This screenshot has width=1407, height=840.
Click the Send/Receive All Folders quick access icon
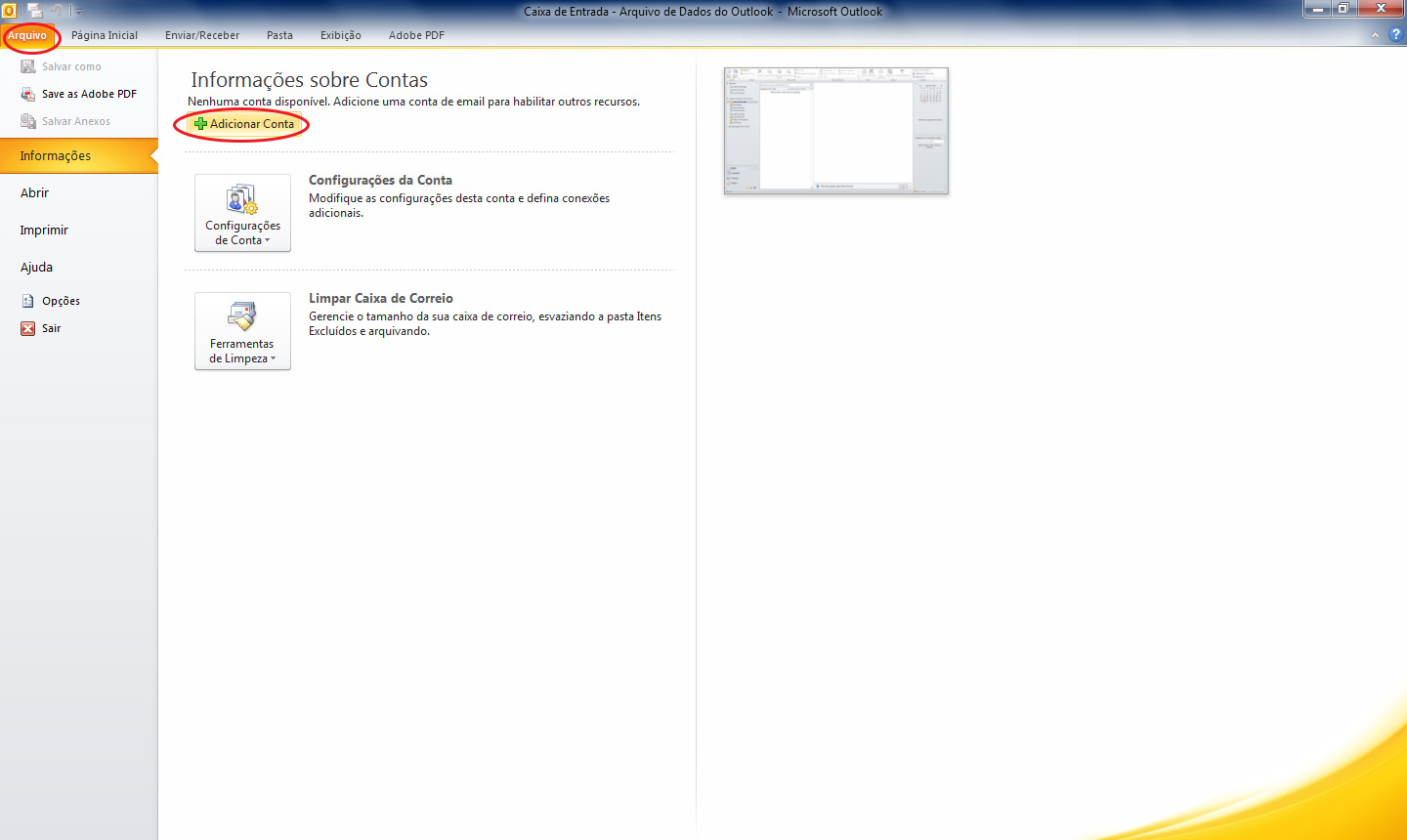[35, 11]
